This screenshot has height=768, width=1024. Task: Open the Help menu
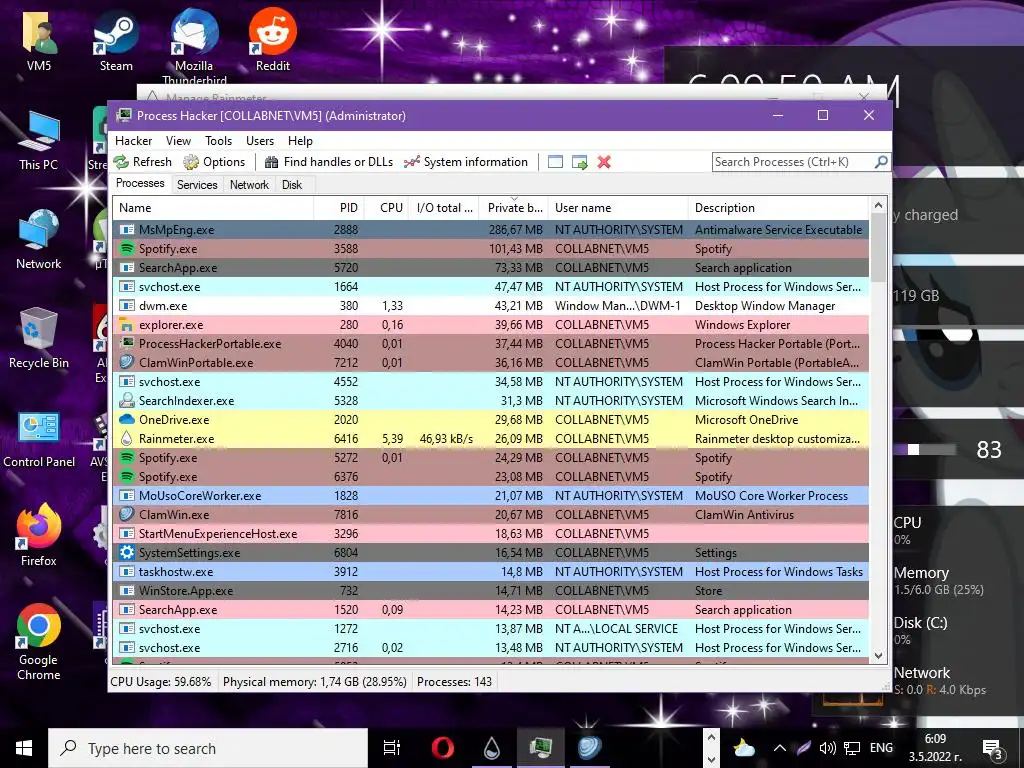tap(300, 141)
